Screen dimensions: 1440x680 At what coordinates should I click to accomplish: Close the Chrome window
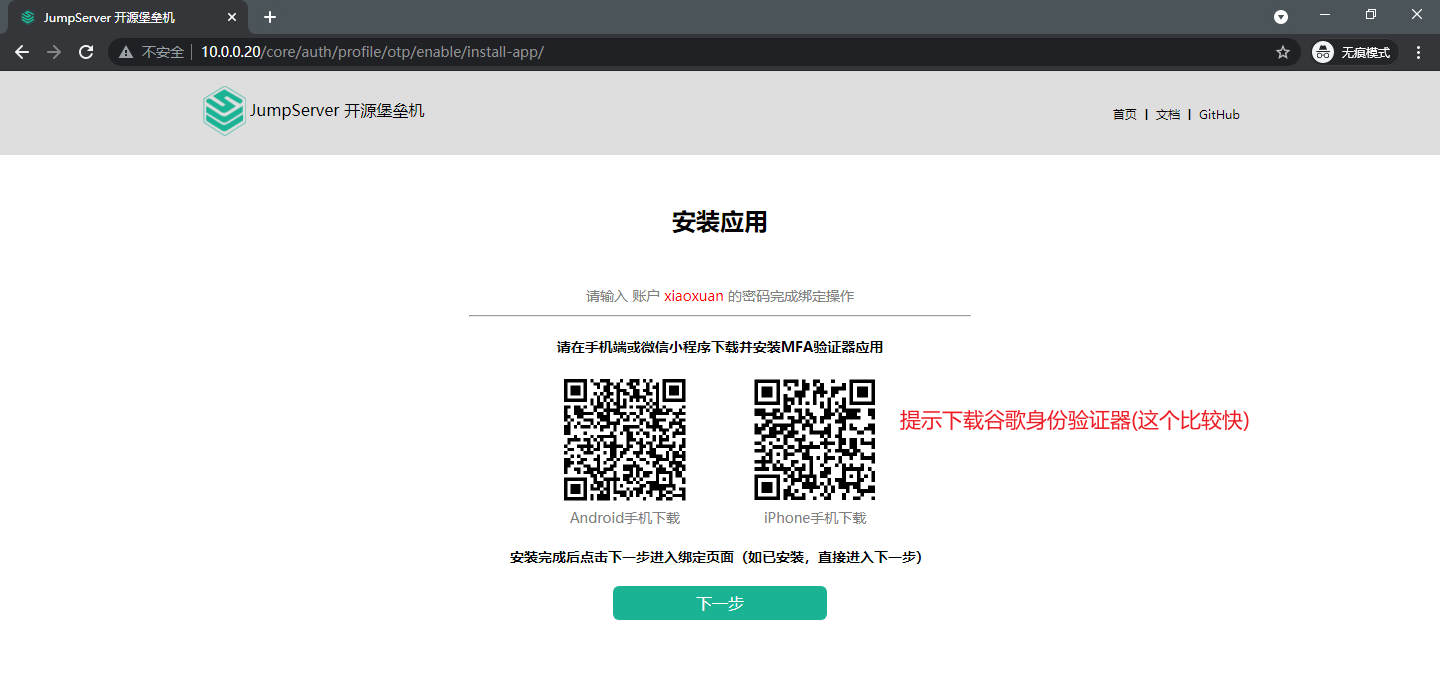(1417, 15)
